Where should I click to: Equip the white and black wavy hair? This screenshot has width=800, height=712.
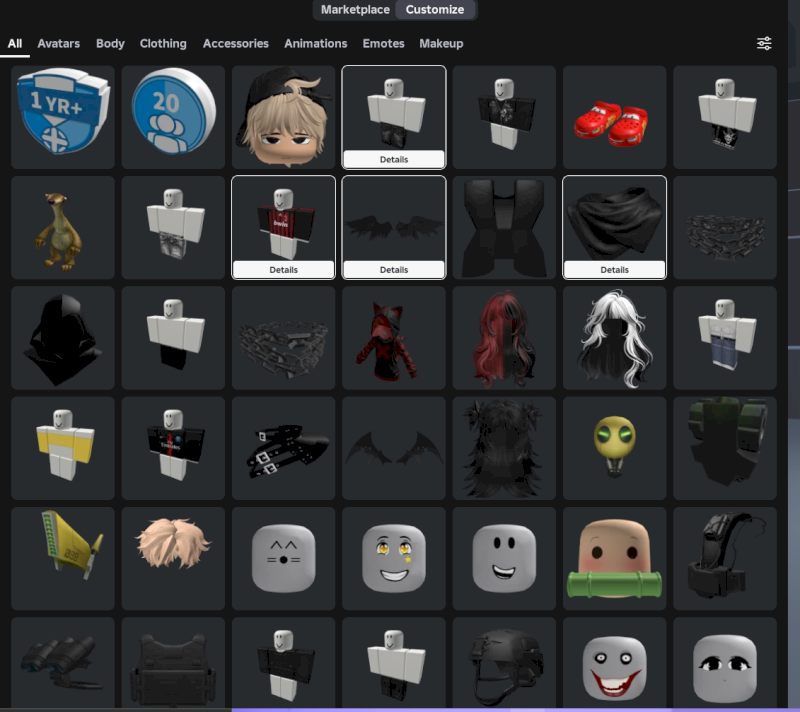pyautogui.click(x=614, y=338)
